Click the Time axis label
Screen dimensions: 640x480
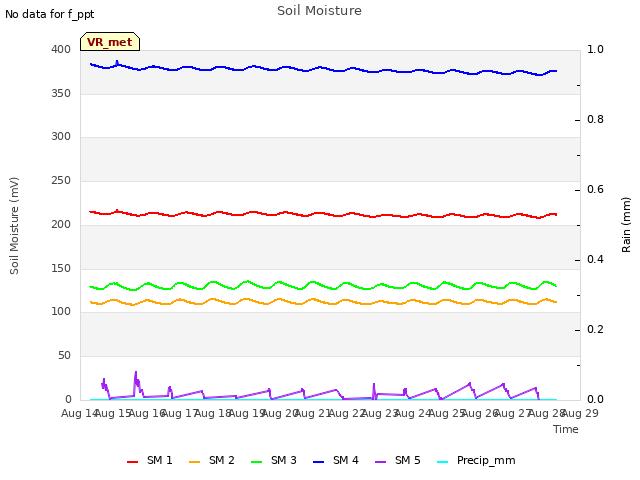pyautogui.click(x=566, y=429)
